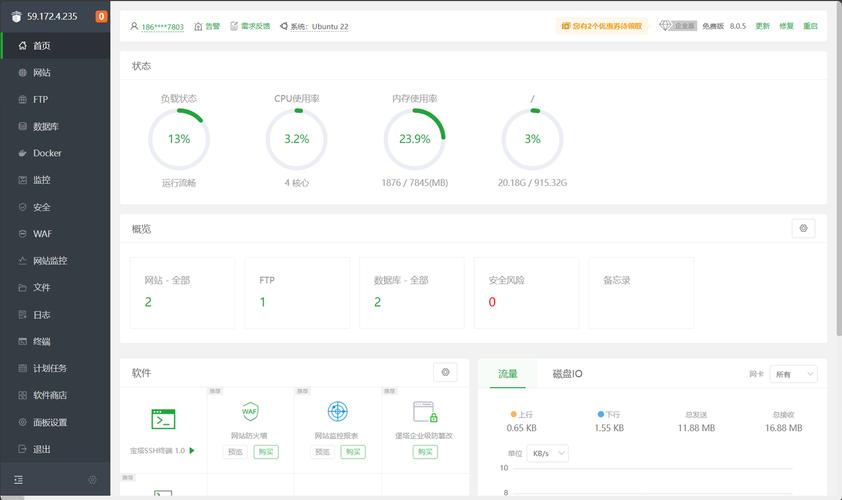Image resolution: width=842 pixels, height=500 pixels.
Task: Click the user account 186****7803 link
Action: pyautogui.click(x=162, y=26)
